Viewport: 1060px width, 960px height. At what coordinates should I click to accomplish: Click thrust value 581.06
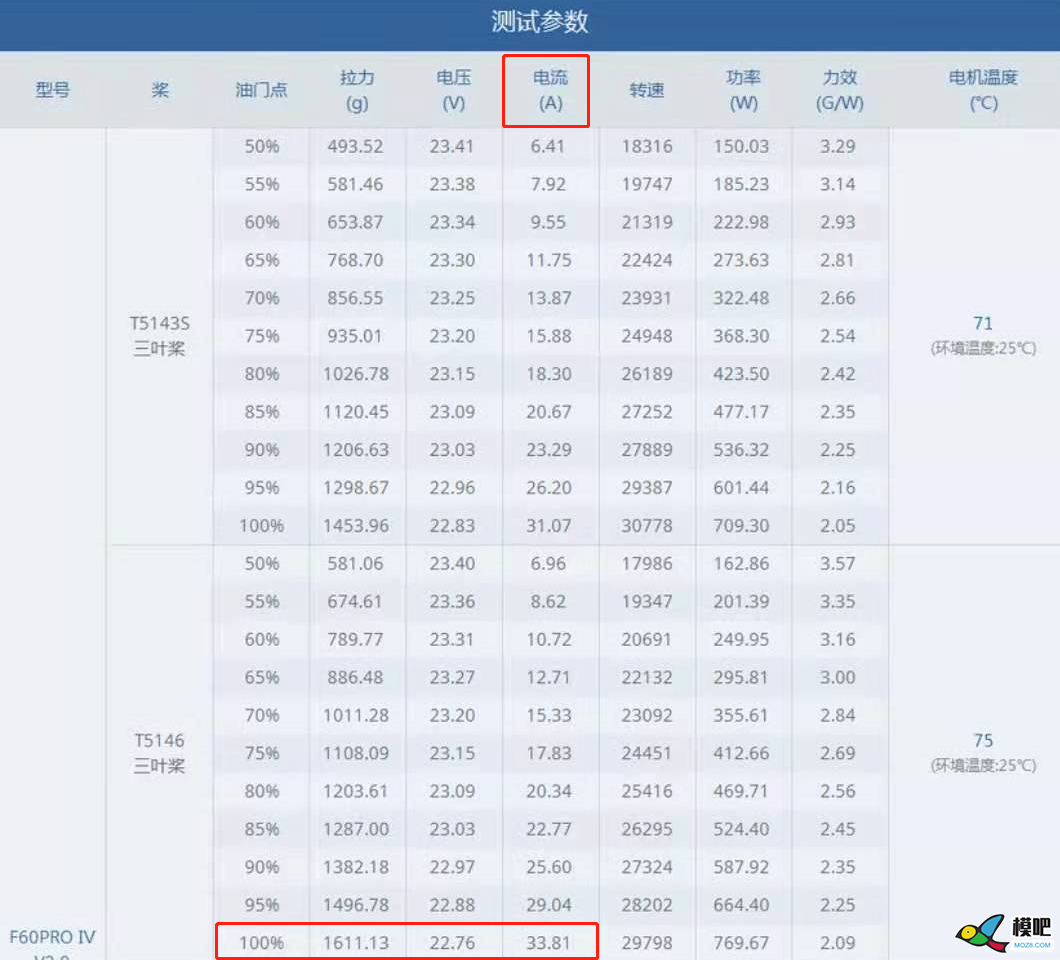coord(356,563)
